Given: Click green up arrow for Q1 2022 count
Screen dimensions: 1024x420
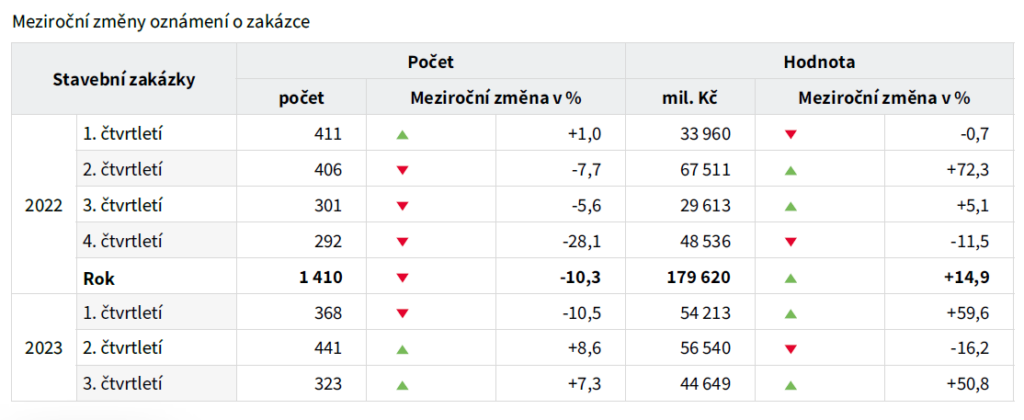Looking at the screenshot, I should pyautogui.click(x=402, y=134).
